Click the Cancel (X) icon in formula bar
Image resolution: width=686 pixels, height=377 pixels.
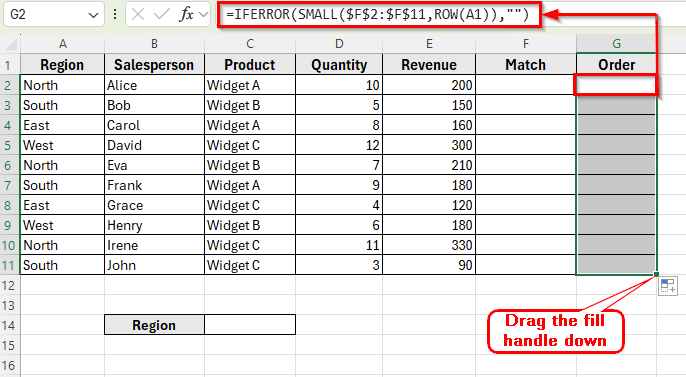(x=138, y=14)
